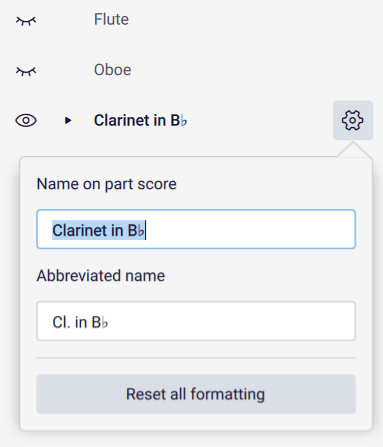The image size is (383, 447).
Task: Click the popup arrow pointer beneath the gear
Action: tap(353, 149)
